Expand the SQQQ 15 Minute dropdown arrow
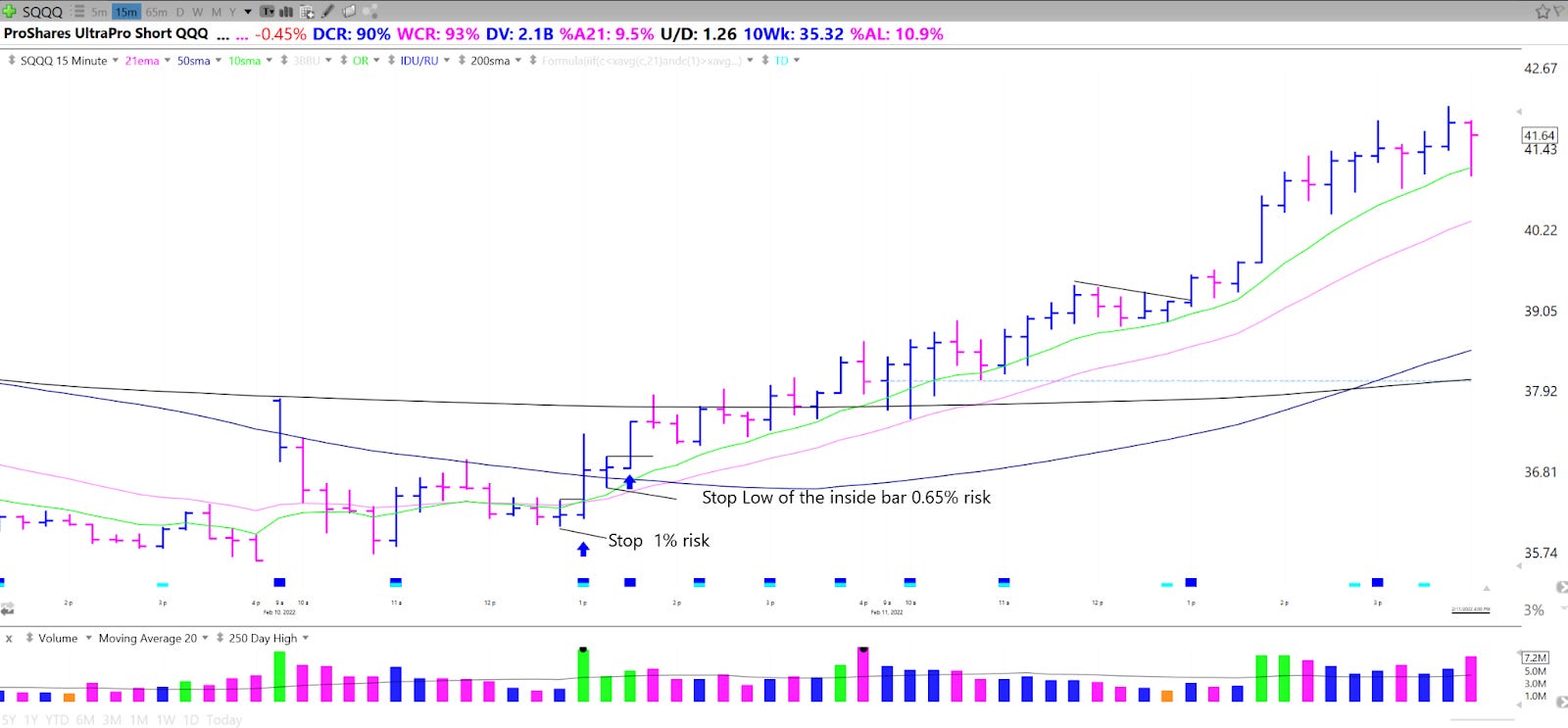Viewport: 1568px width, 728px height. (x=116, y=61)
